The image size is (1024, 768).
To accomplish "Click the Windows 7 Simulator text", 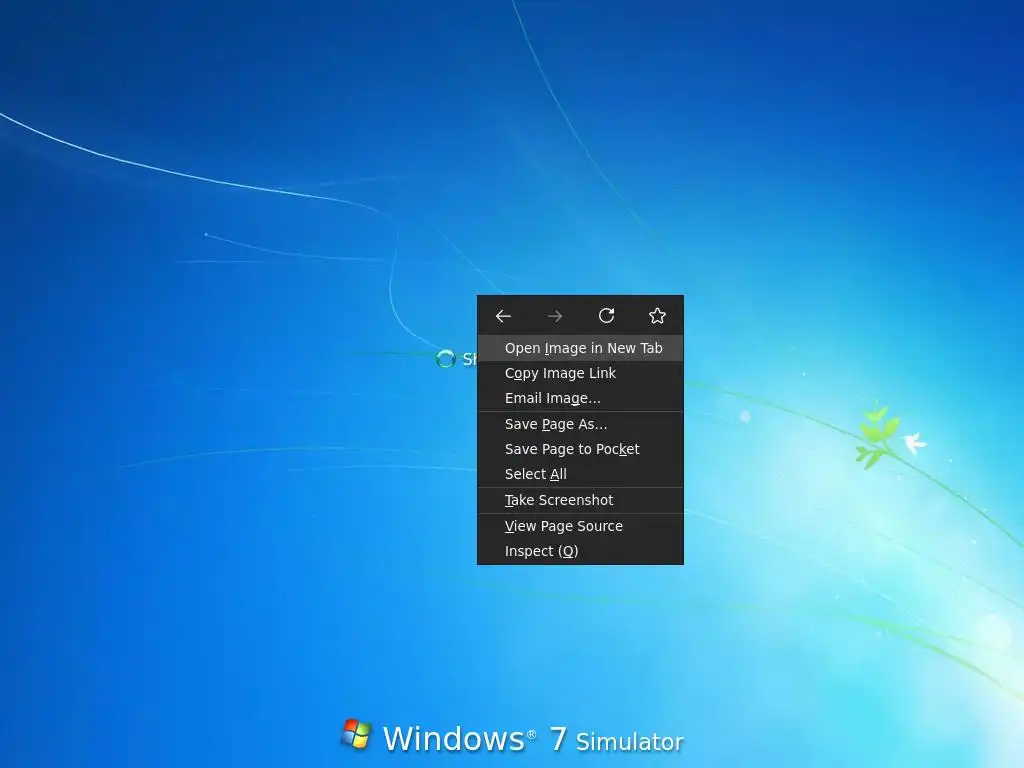I will 533,739.
